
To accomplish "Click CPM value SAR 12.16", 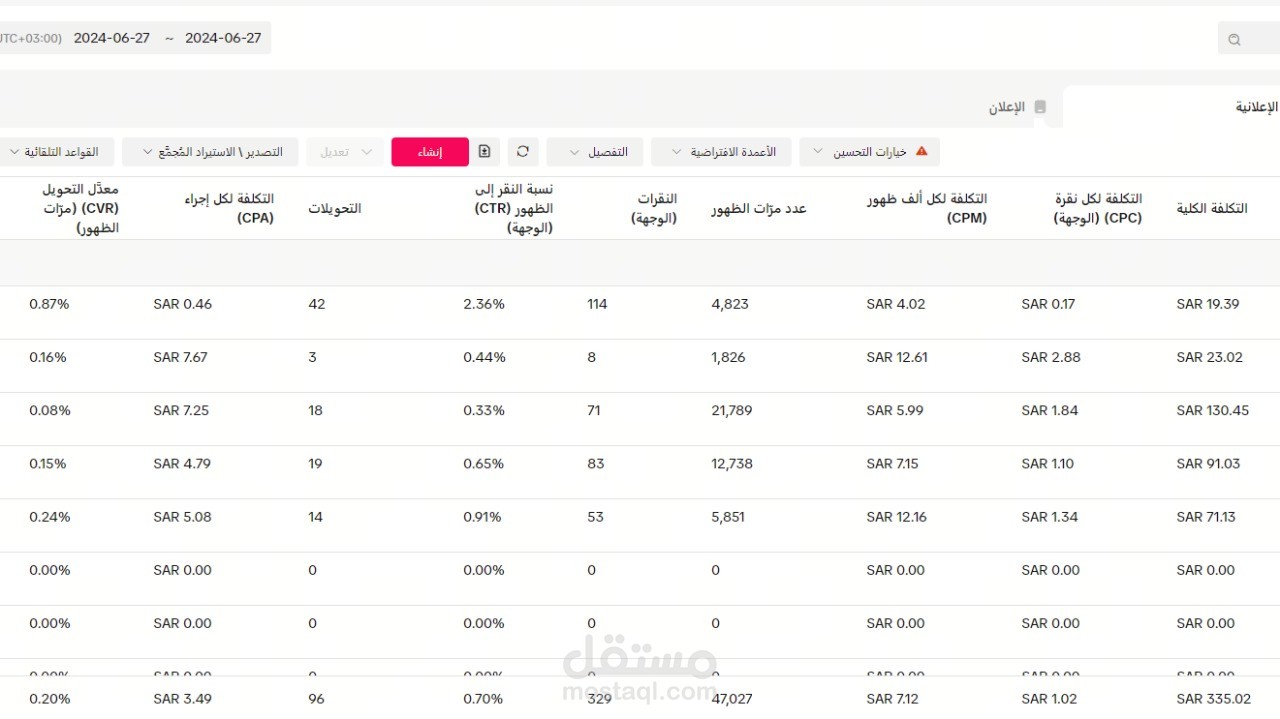I will point(897,517).
